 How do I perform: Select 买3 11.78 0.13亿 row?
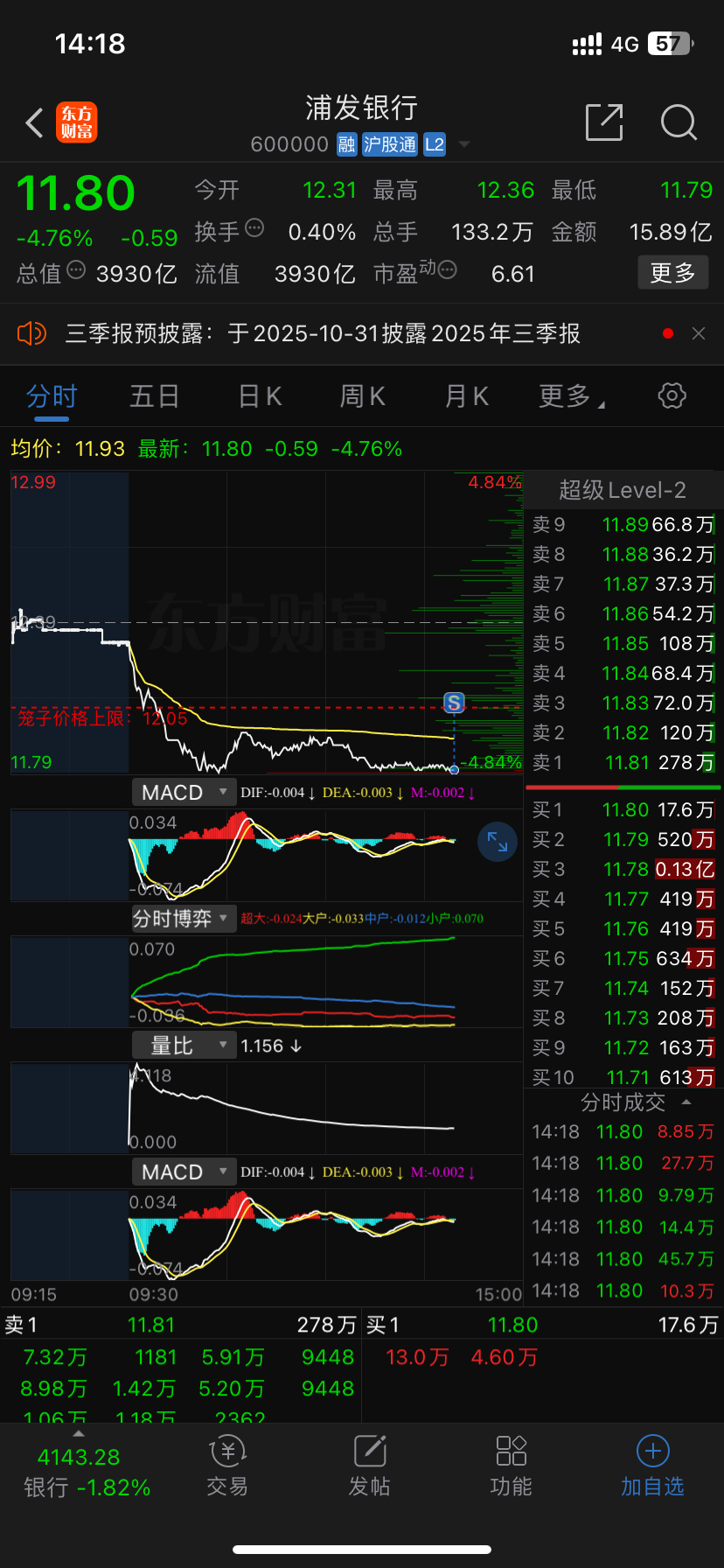[623, 869]
